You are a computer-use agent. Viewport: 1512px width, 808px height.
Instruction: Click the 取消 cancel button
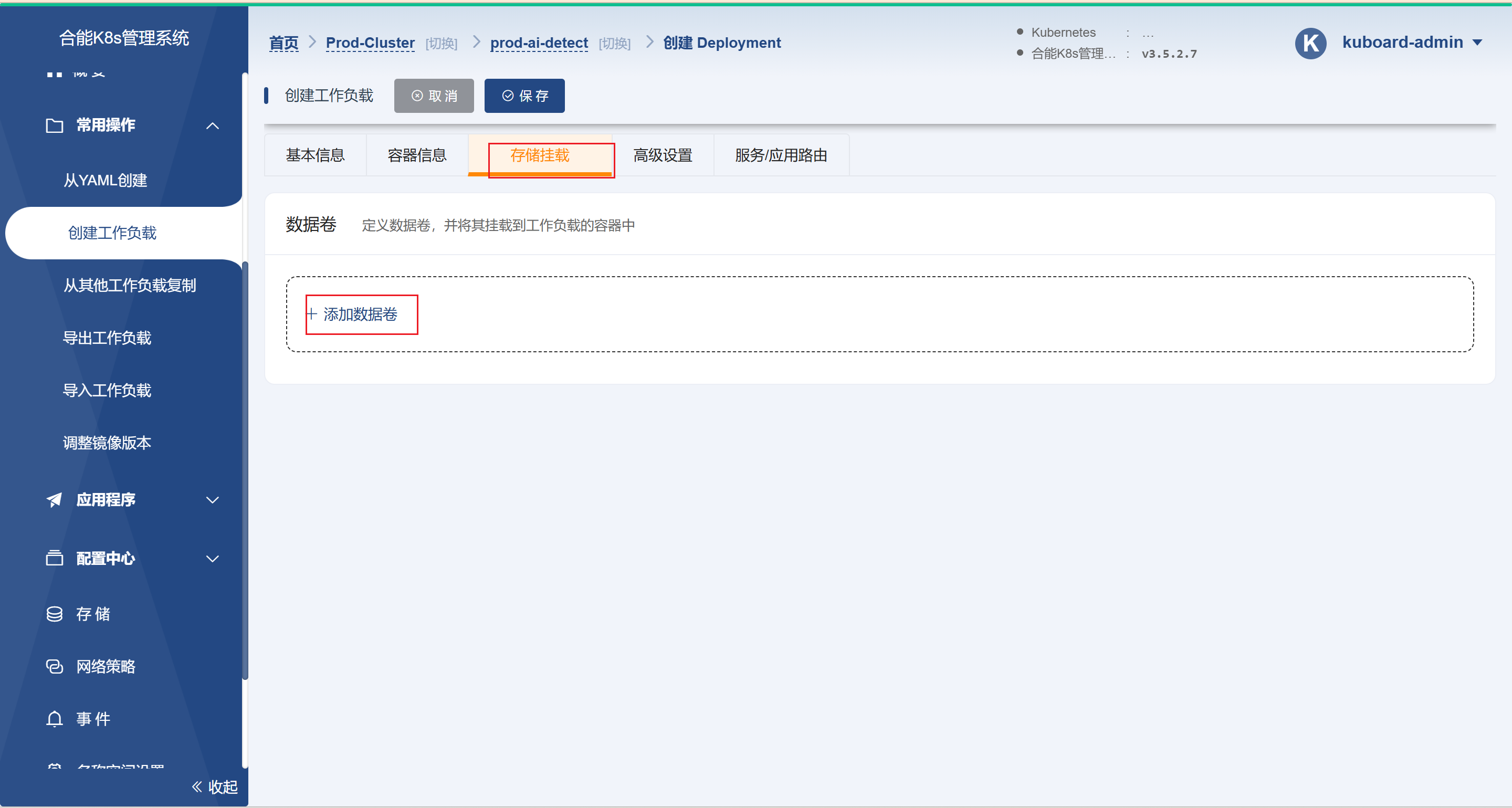tap(434, 96)
